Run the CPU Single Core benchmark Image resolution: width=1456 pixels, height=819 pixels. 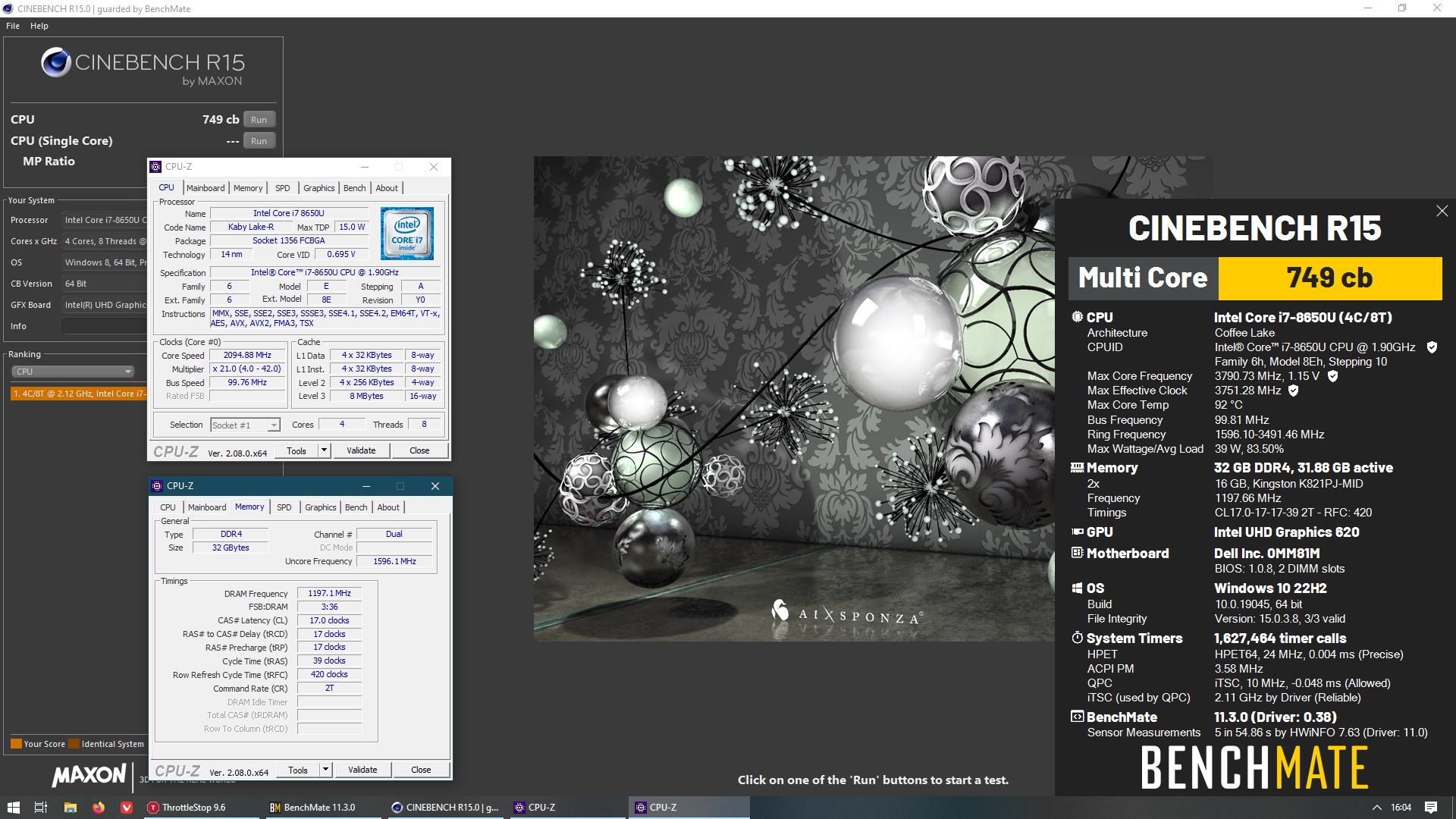point(259,141)
